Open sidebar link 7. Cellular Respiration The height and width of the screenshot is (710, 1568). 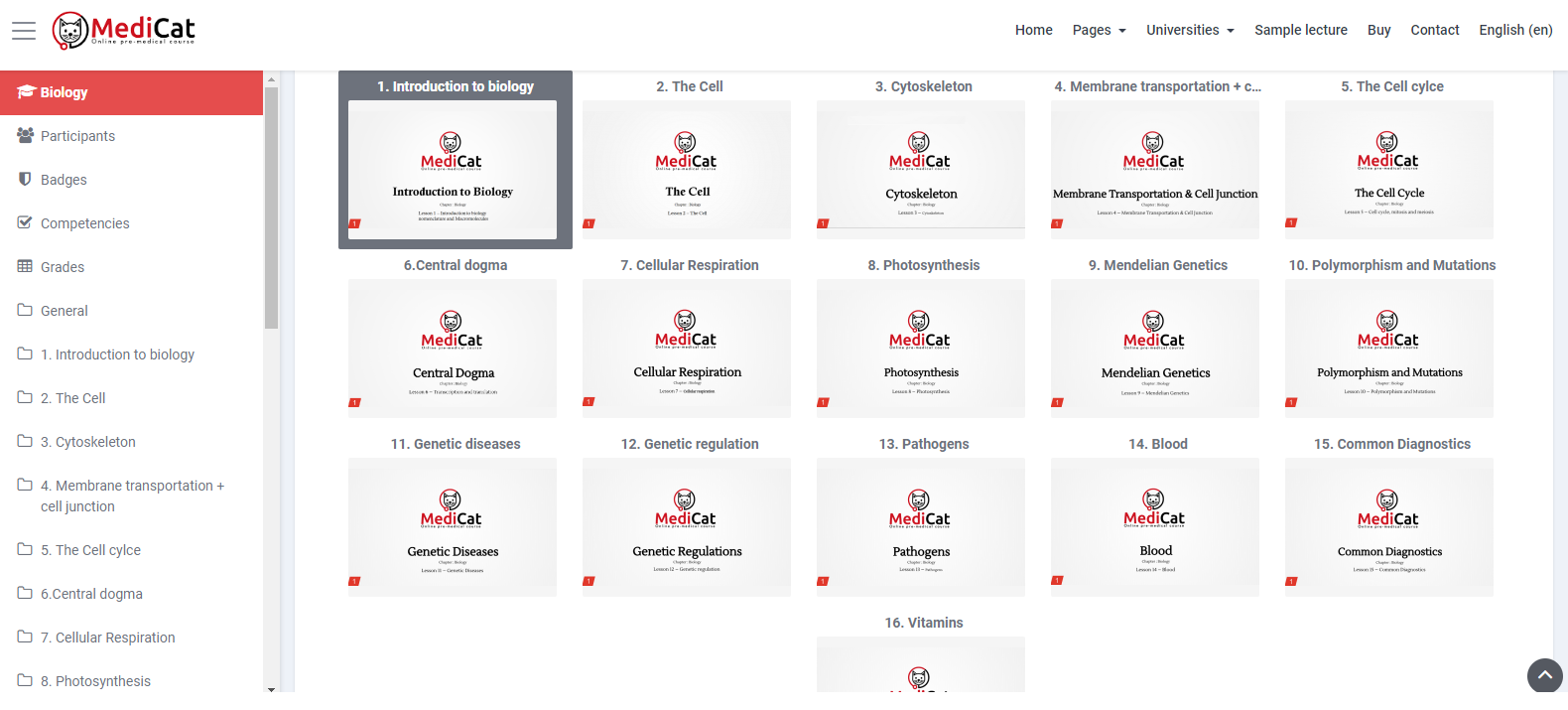coord(131,638)
